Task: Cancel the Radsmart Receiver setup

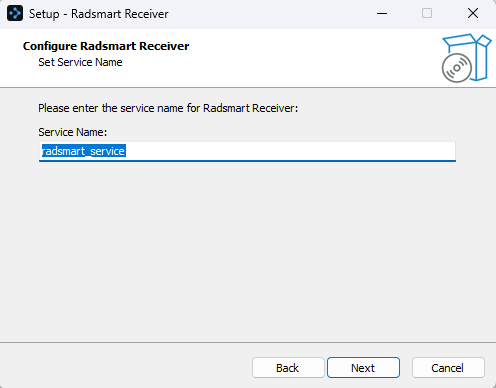Action: 448,368
